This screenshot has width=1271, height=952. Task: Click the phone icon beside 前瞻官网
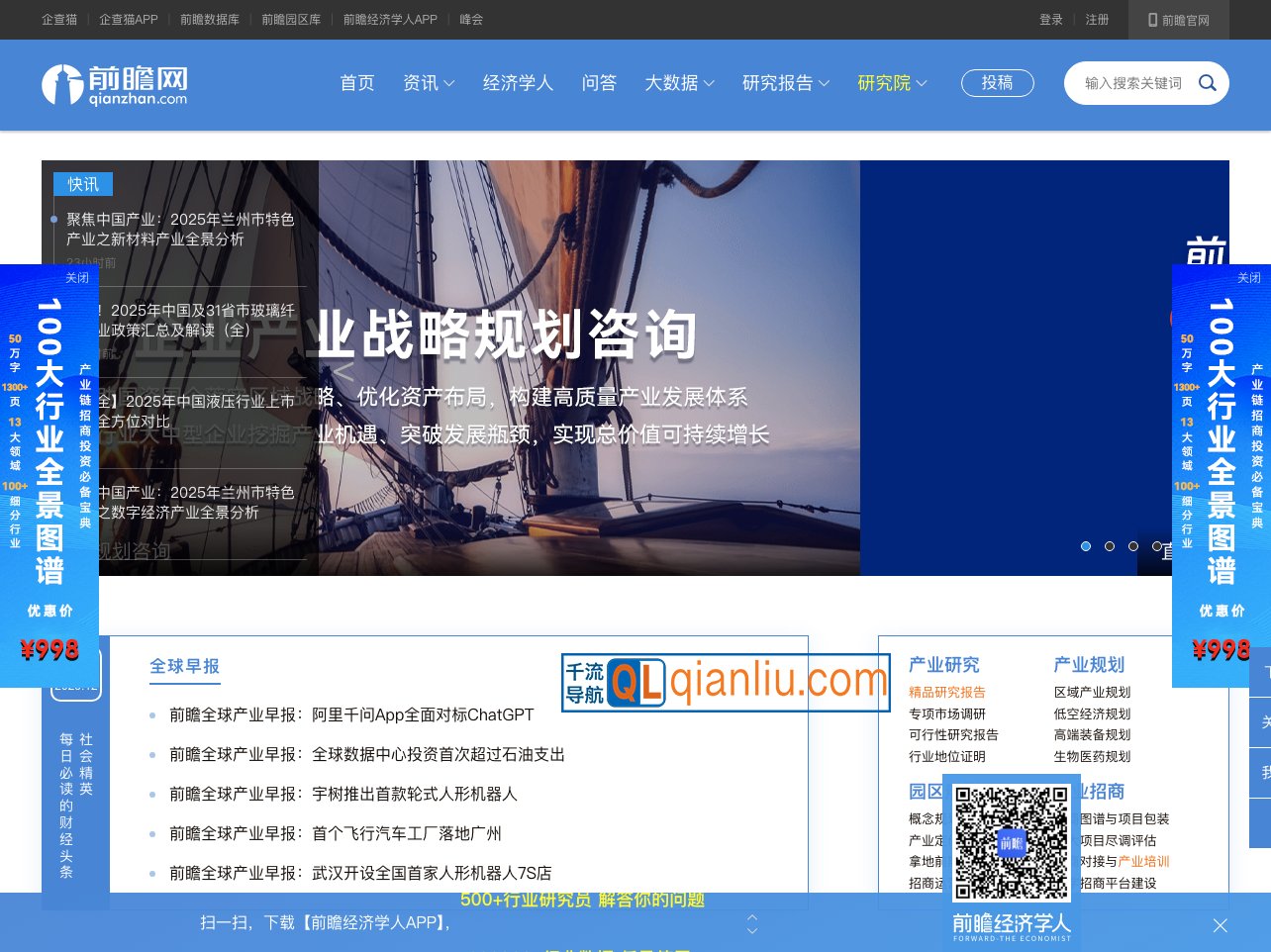tap(1151, 20)
